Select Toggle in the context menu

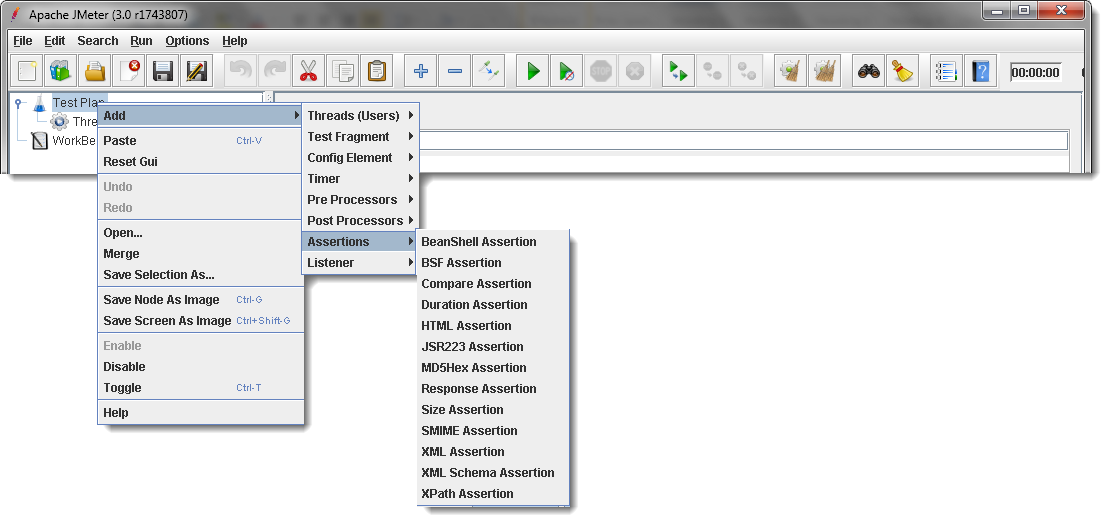[x=201, y=388]
